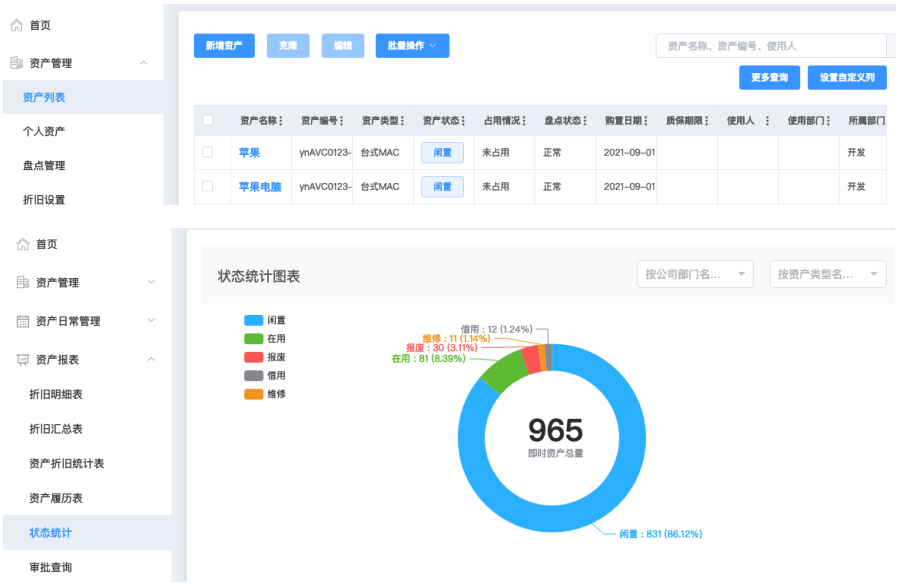Click the column menu icon on 资产状态 header

(464, 121)
